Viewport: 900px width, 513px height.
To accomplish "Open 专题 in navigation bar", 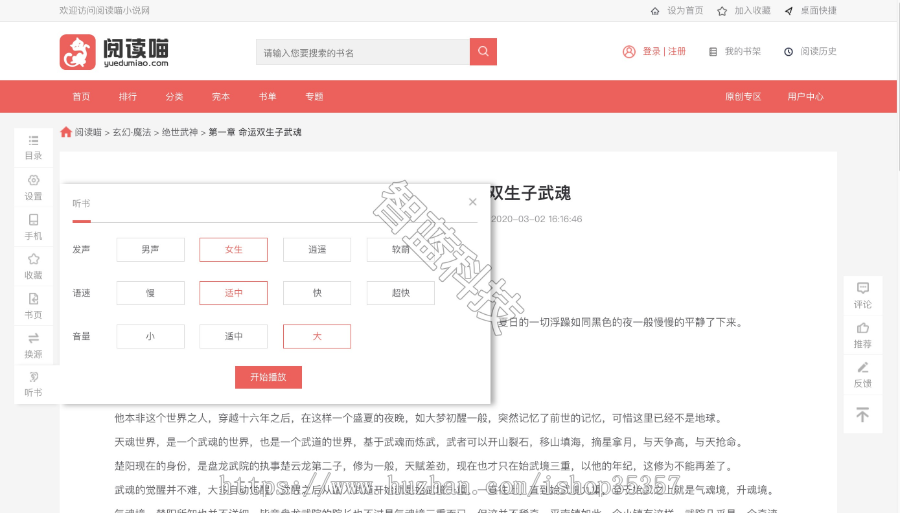I will click(314, 96).
